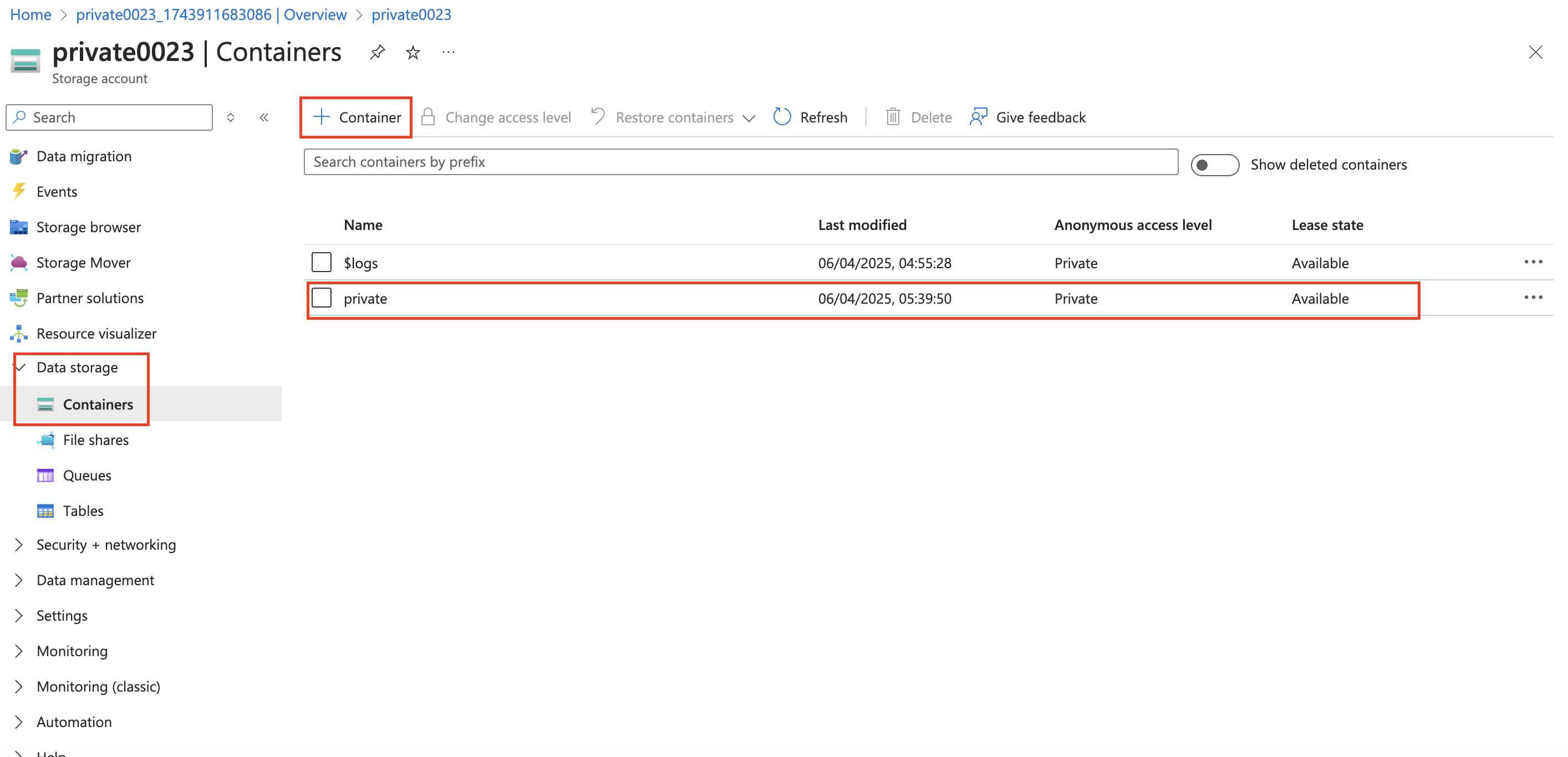Click Change access level lock button
The image size is (1568, 757).
pyautogui.click(x=496, y=117)
